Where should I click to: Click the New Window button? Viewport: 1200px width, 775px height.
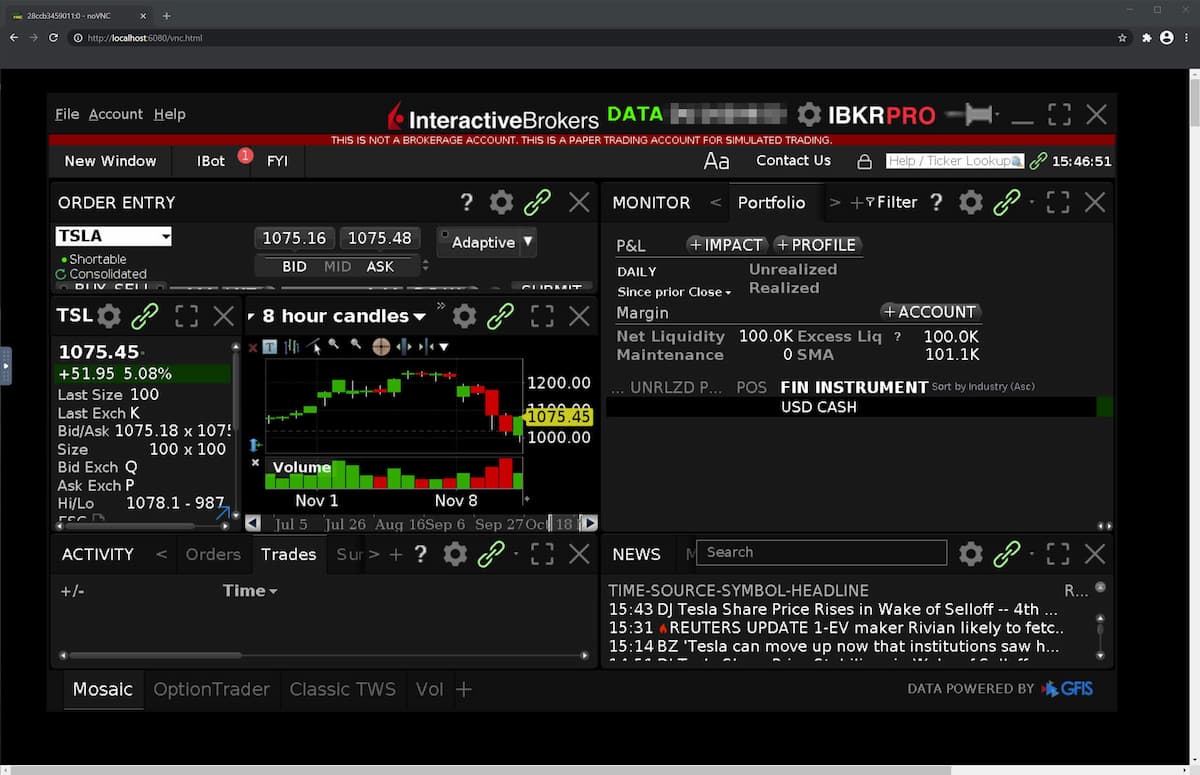click(110, 161)
